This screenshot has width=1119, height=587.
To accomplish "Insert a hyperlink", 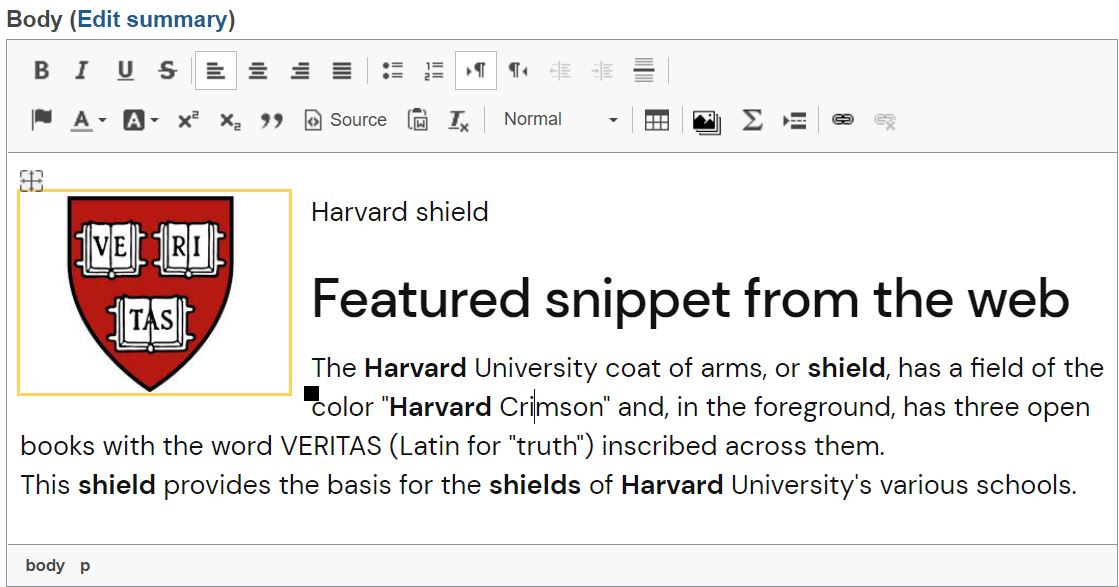I will pos(843,120).
